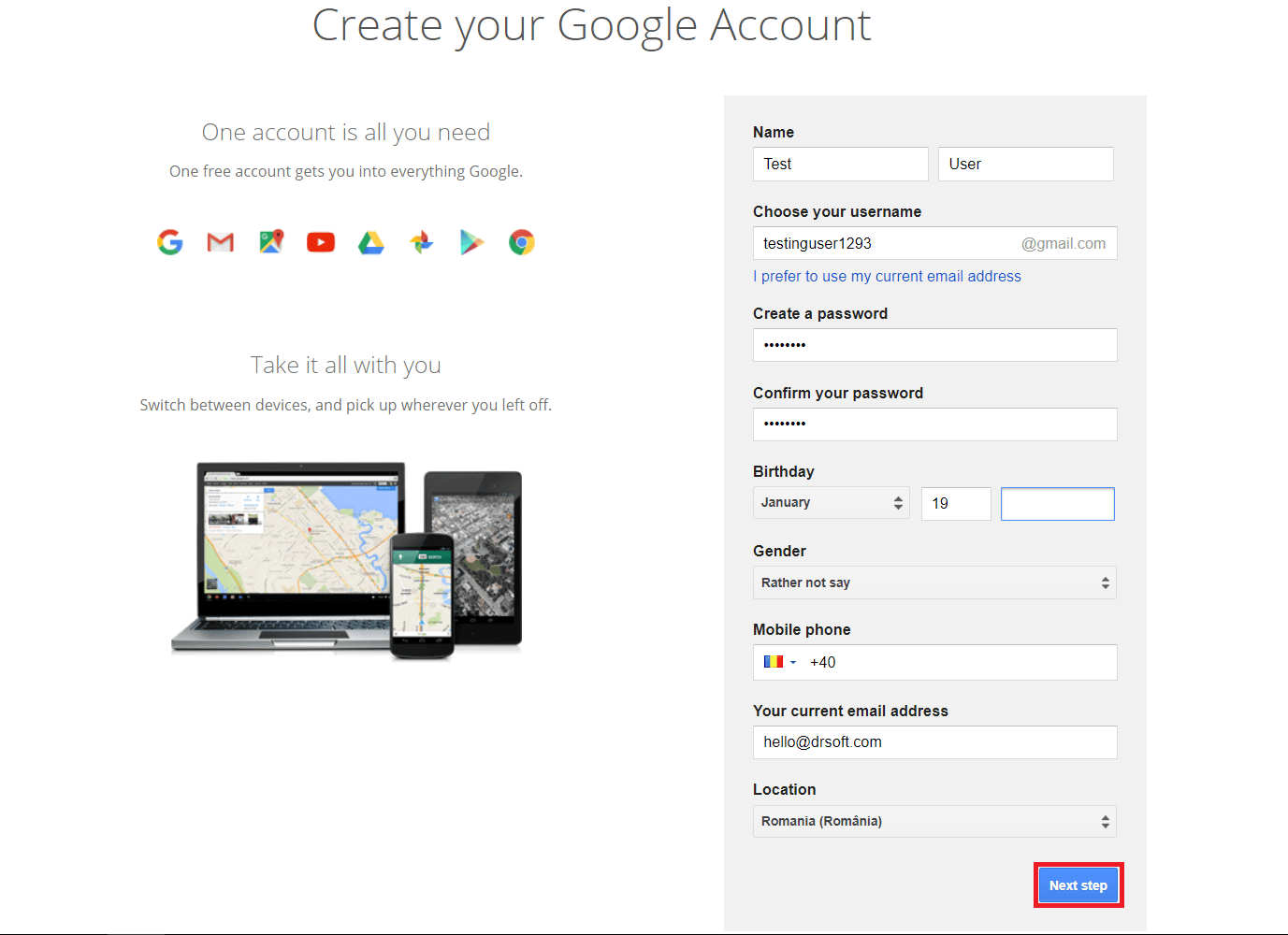Click the Google Drive triangle icon
The image size is (1288, 935).
click(x=371, y=242)
